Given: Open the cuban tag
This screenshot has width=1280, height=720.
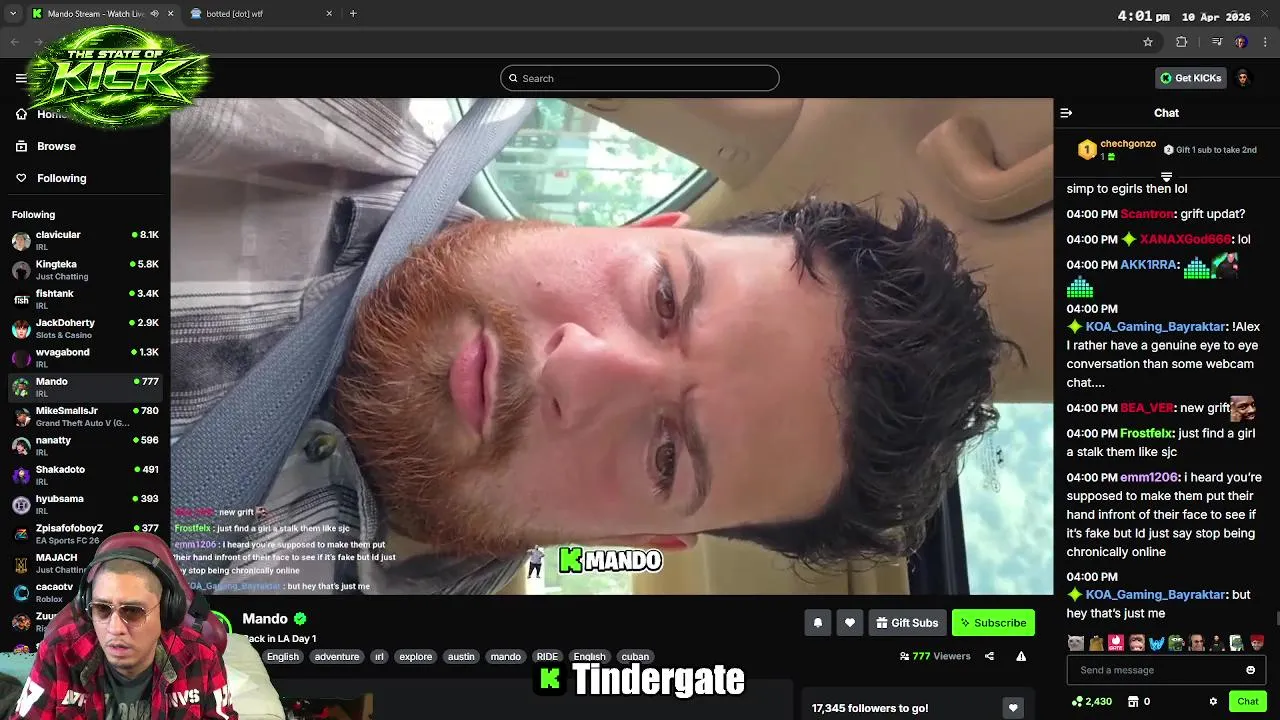Looking at the screenshot, I should pyautogui.click(x=635, y=657).
